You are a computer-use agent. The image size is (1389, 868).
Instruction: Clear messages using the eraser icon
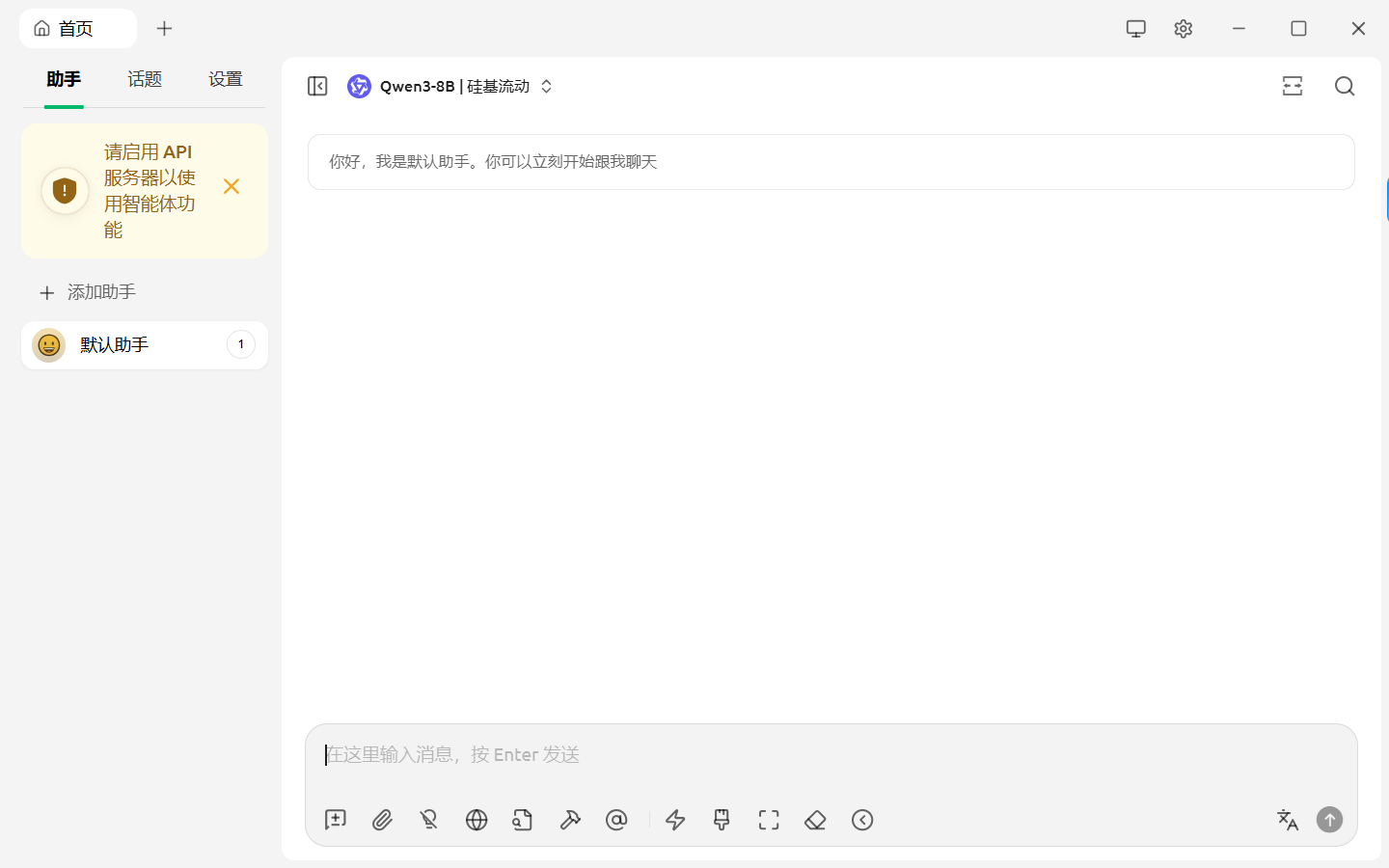815,820
